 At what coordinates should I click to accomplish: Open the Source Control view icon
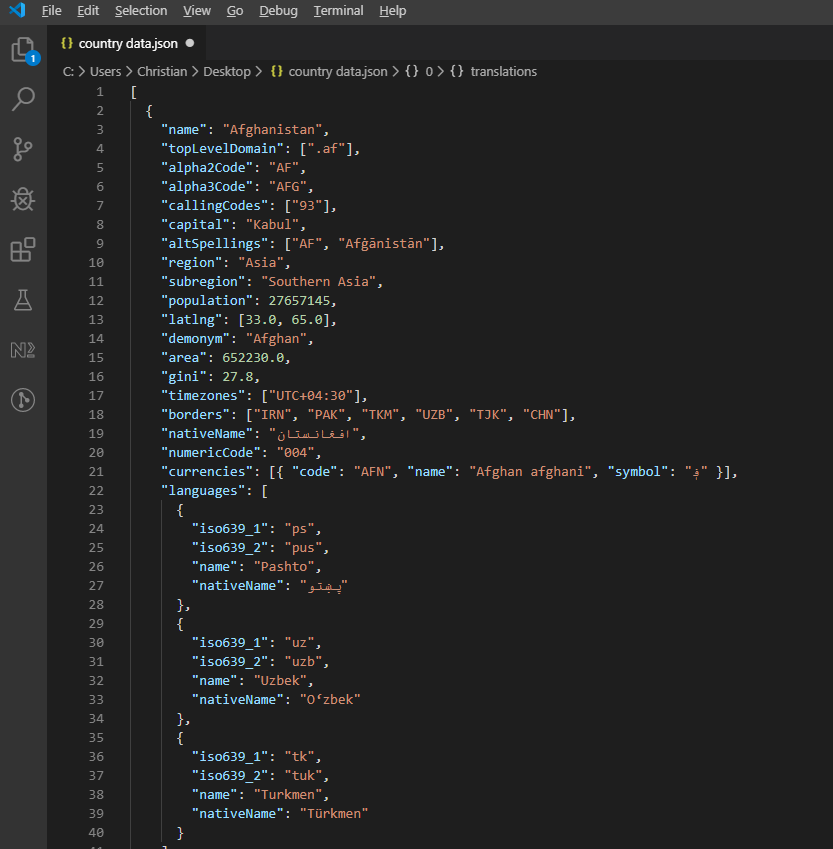click(23, 149)
